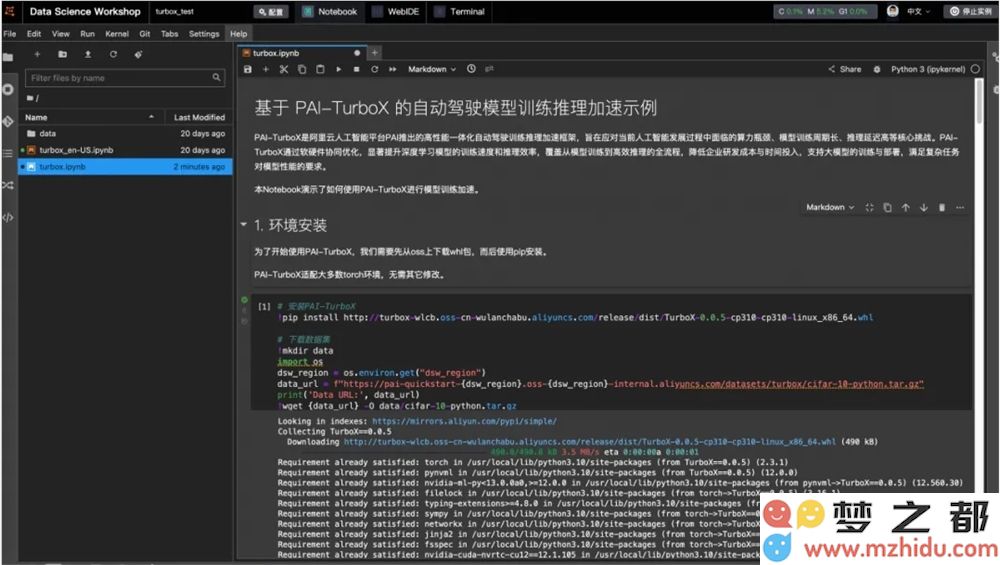
Task: Switch to the Terminal tab
Action: tap(460, 11)
